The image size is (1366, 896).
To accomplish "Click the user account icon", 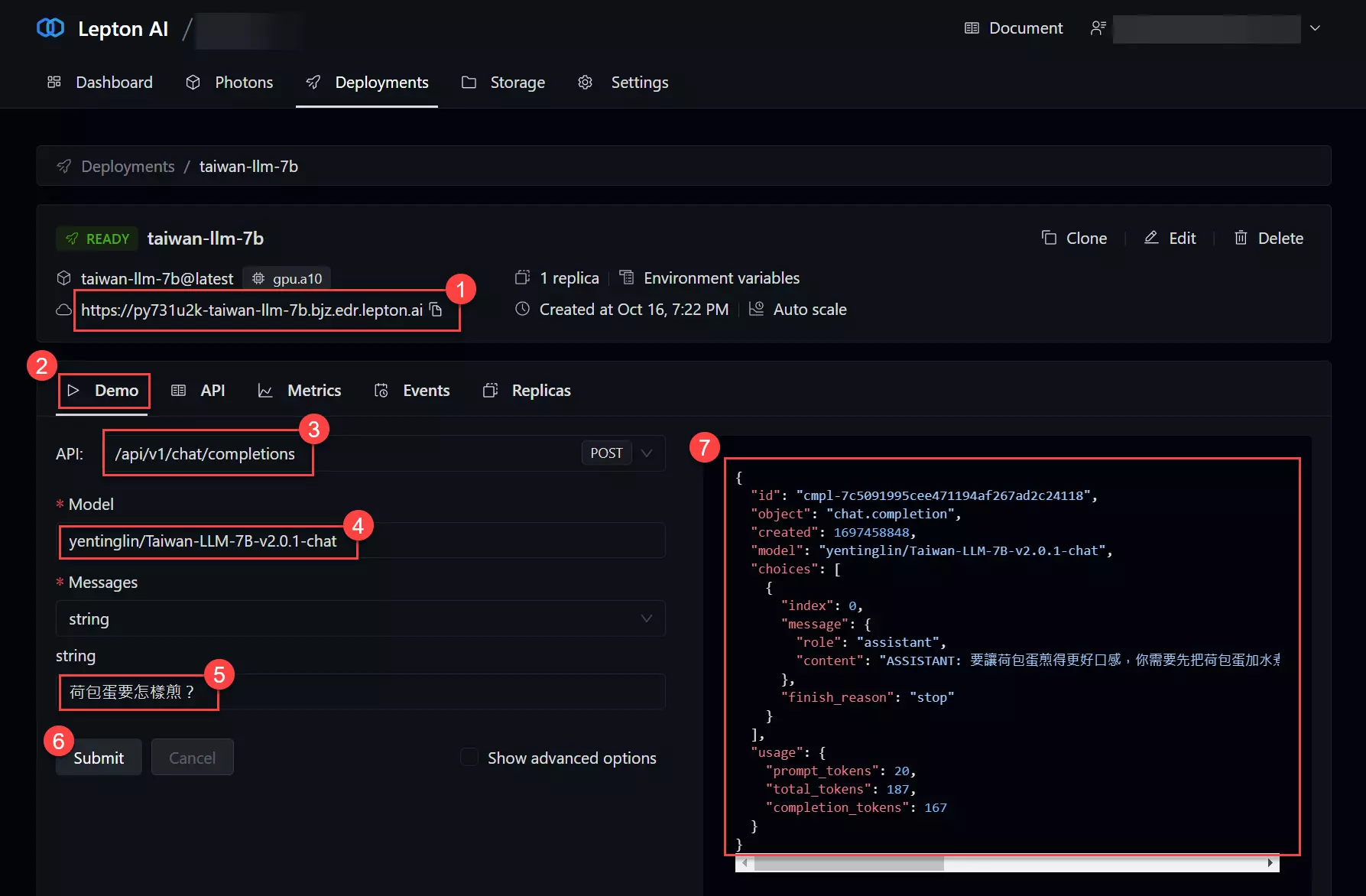I will [1098, 28].
